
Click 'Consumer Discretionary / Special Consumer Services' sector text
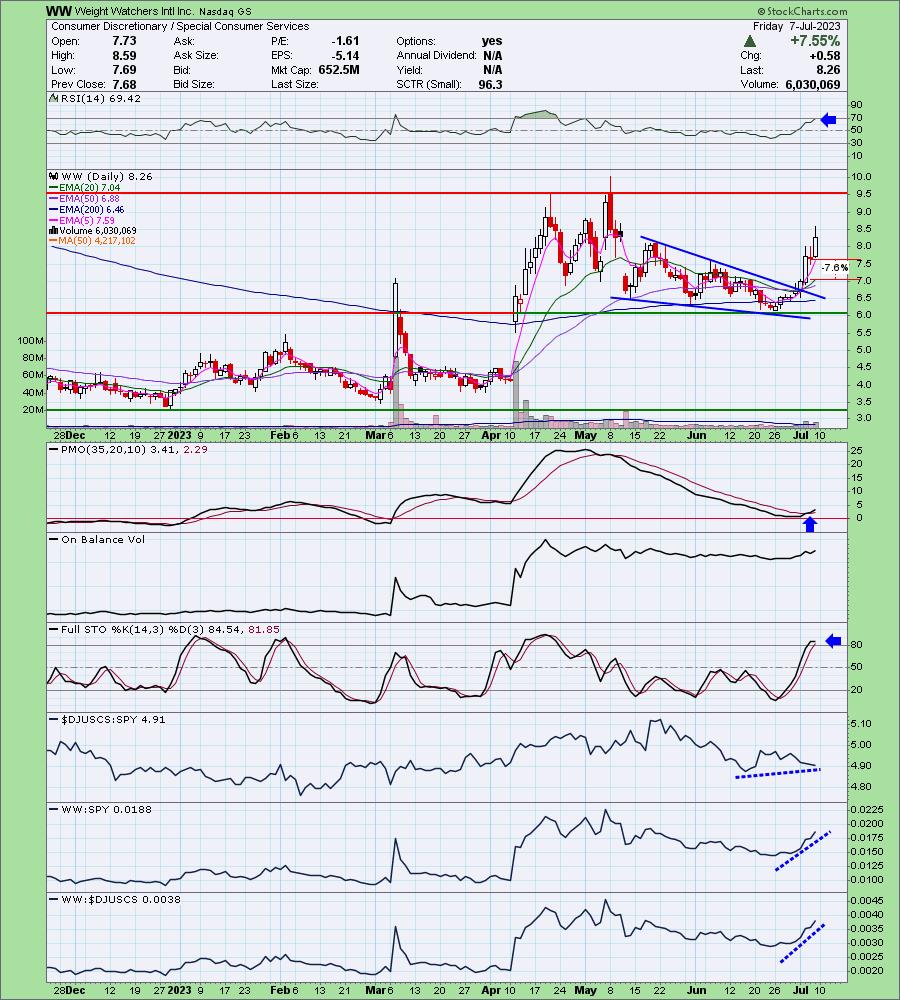tap(180, 26)
